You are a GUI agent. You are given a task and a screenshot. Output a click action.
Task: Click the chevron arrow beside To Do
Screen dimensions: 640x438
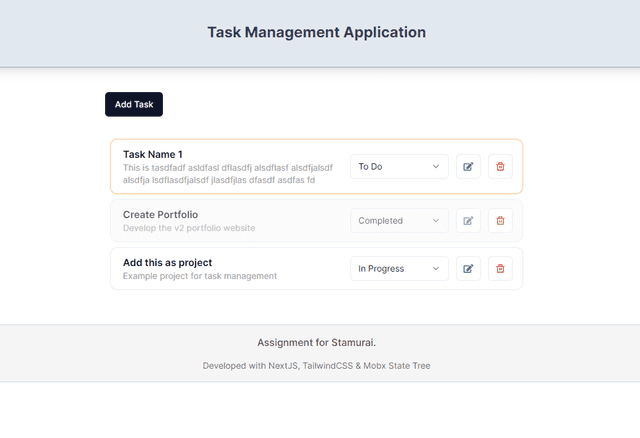(x=436, y=166)
